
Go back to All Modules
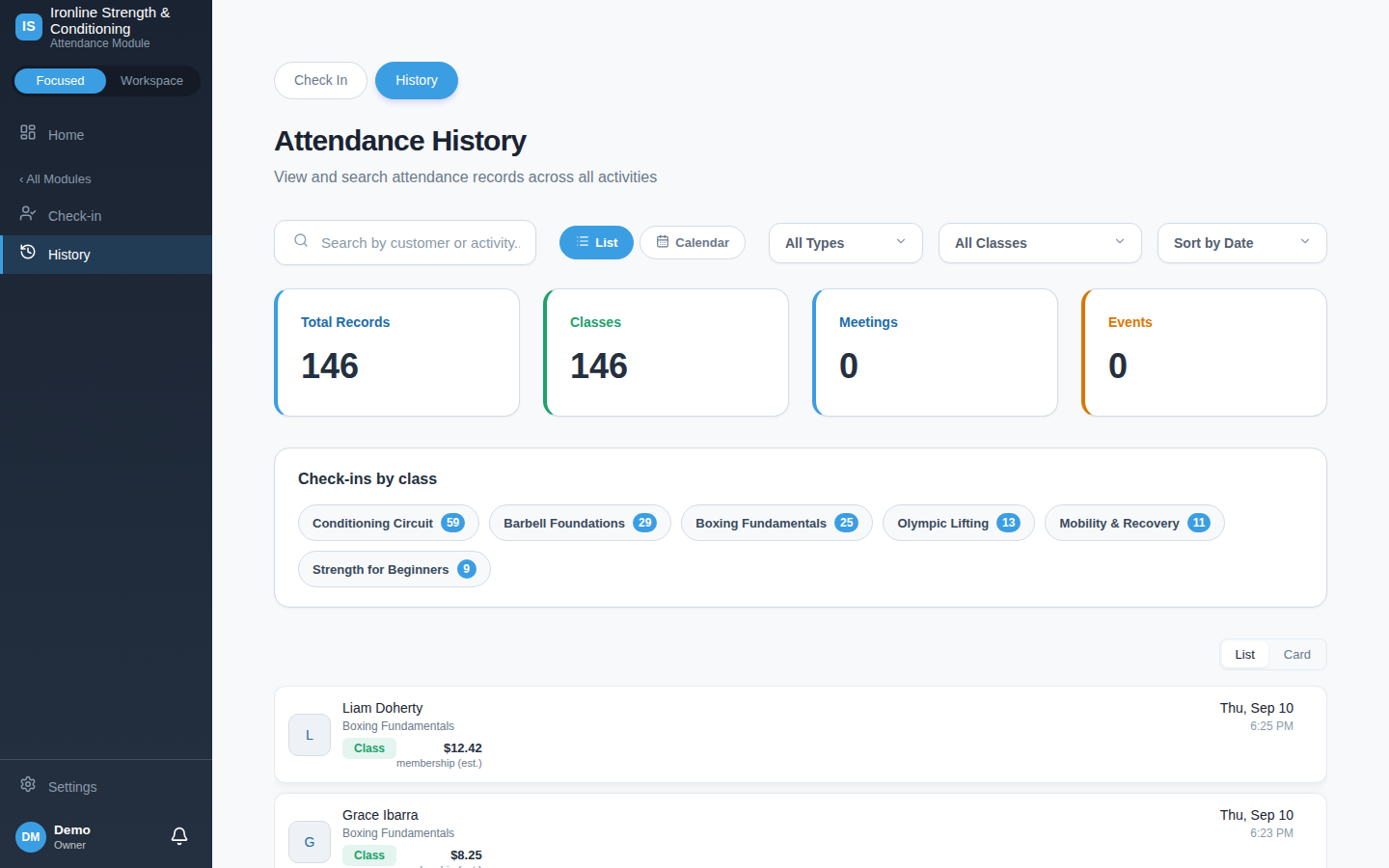click(x=55, y=179)
